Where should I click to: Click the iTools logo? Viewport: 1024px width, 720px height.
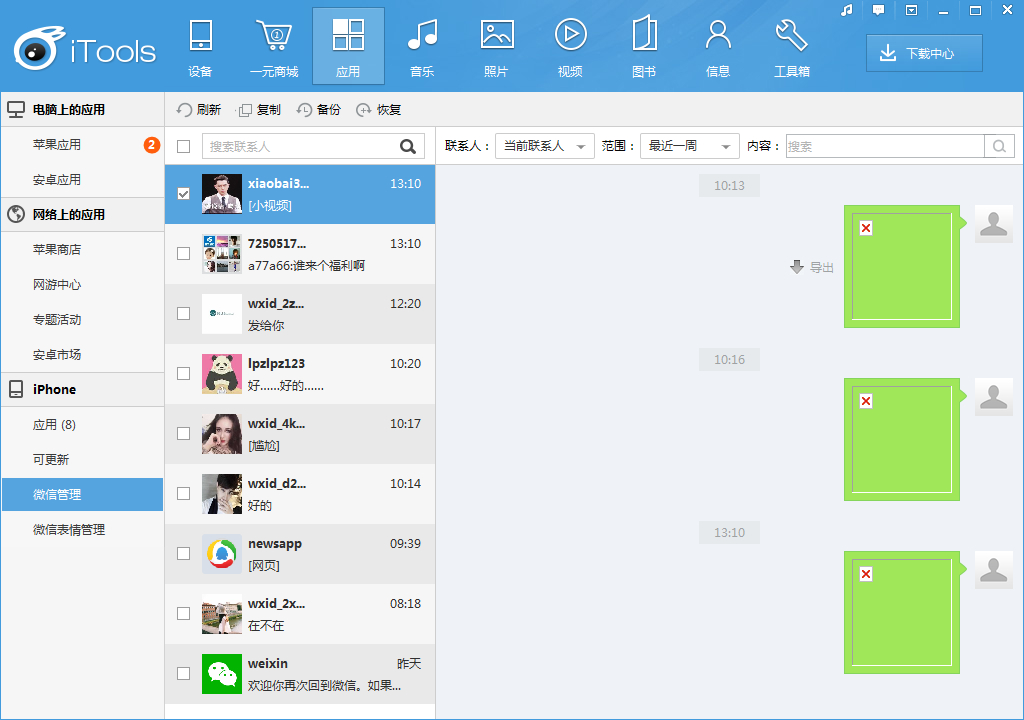(x=85, y=49)
